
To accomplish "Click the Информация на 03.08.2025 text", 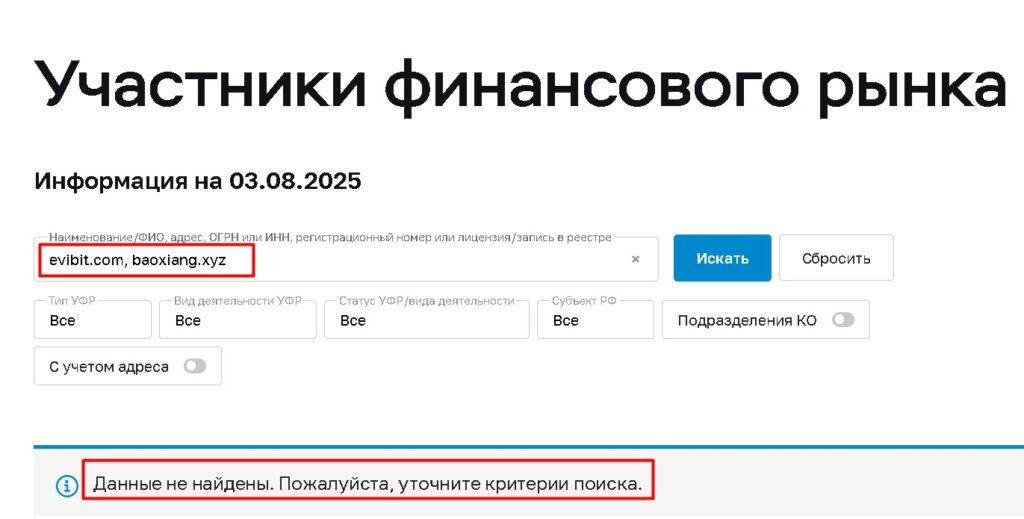I will tap(197, 181).
